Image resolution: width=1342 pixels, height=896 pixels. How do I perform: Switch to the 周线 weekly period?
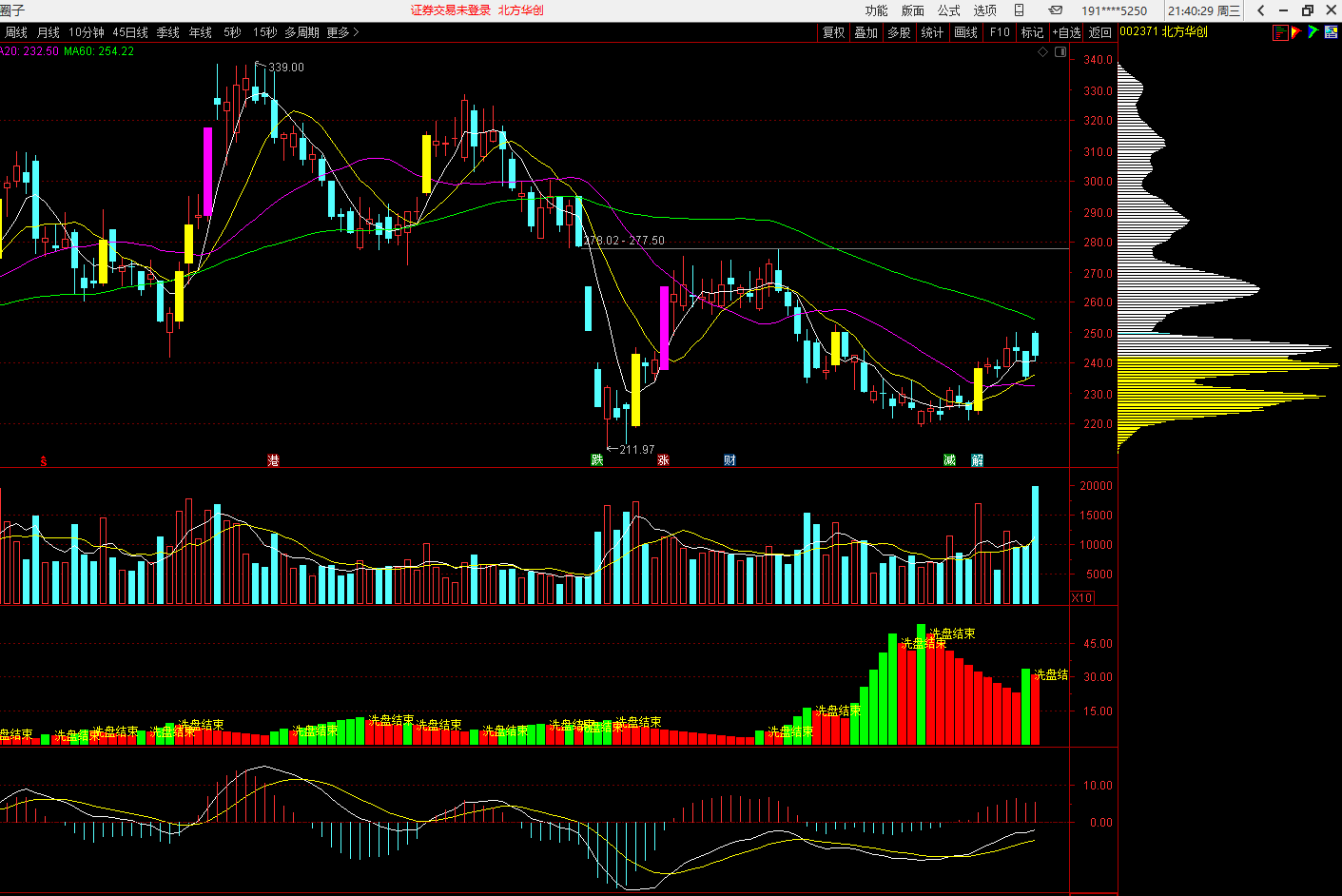[x=16, y=32]
